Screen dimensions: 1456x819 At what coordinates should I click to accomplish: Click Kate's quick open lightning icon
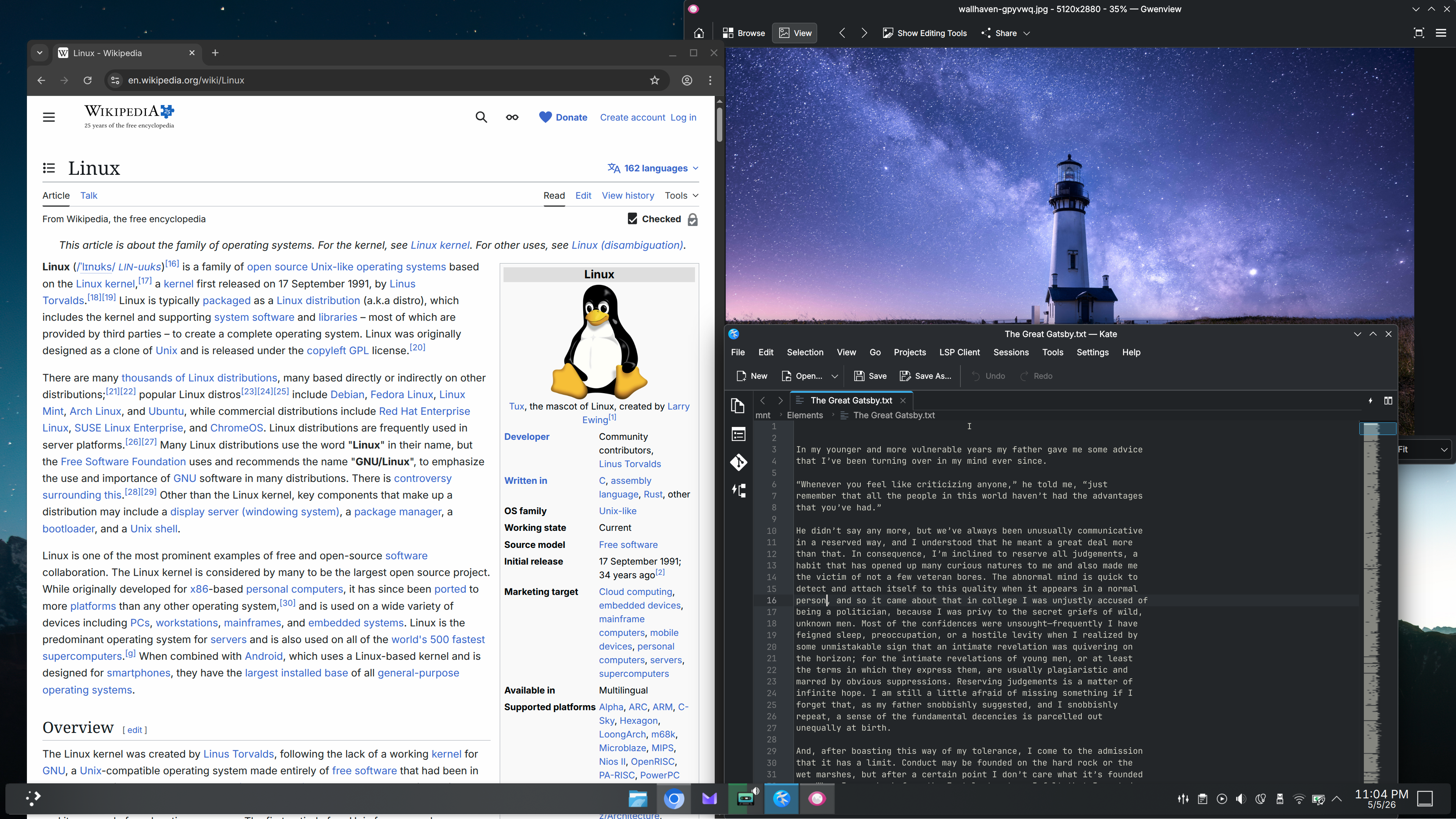[x=1370, y=401]
